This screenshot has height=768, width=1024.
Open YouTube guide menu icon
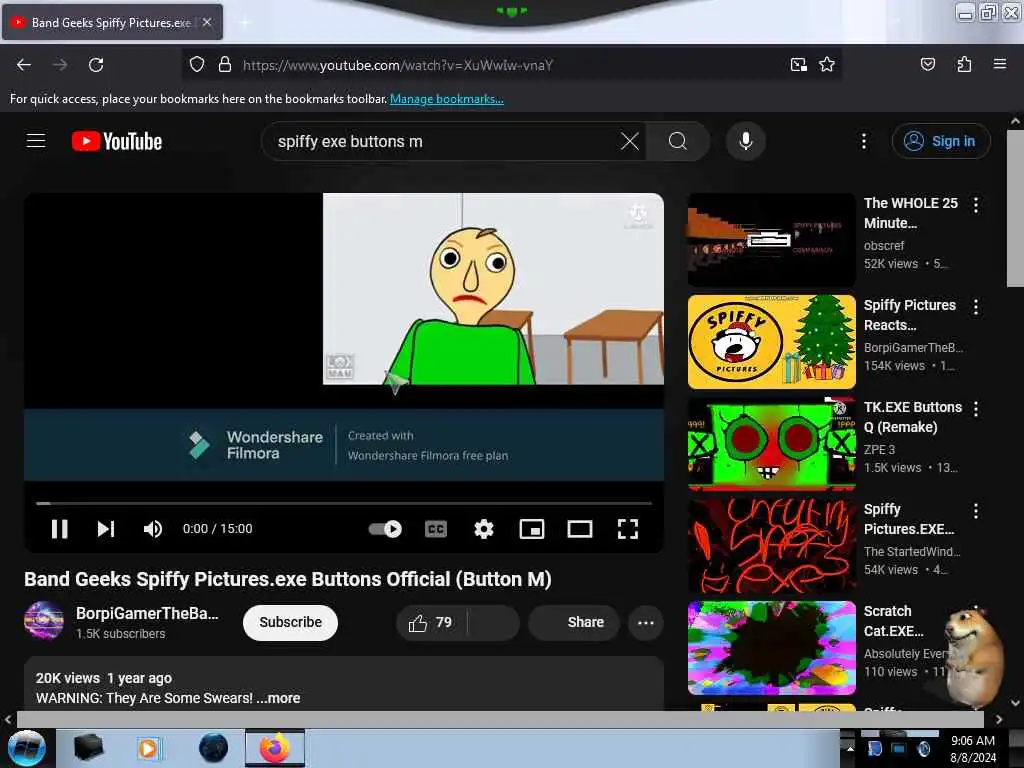pyautogui.click(x=36, y=141)
